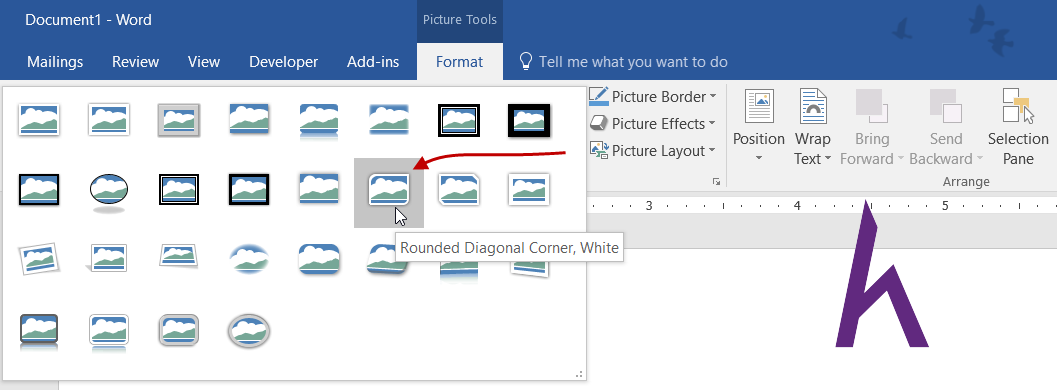This screenshot has height=390, width=1057.
Task: Choose the Soft Edge Oval style
Action: tap(249, 259)
